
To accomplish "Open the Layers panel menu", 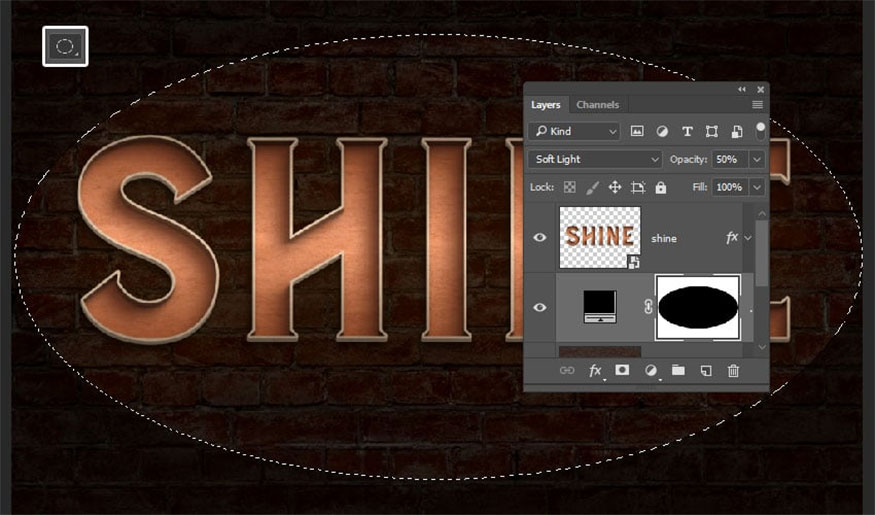I will click(x=757, y=105).
